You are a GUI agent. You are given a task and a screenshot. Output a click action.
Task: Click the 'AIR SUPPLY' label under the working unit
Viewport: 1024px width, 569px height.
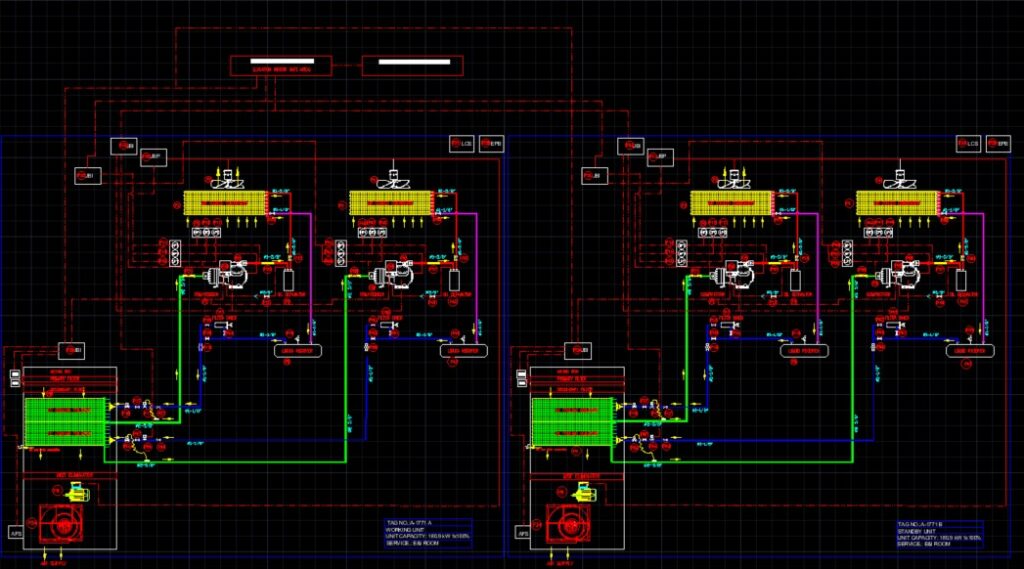click(54, 562)
